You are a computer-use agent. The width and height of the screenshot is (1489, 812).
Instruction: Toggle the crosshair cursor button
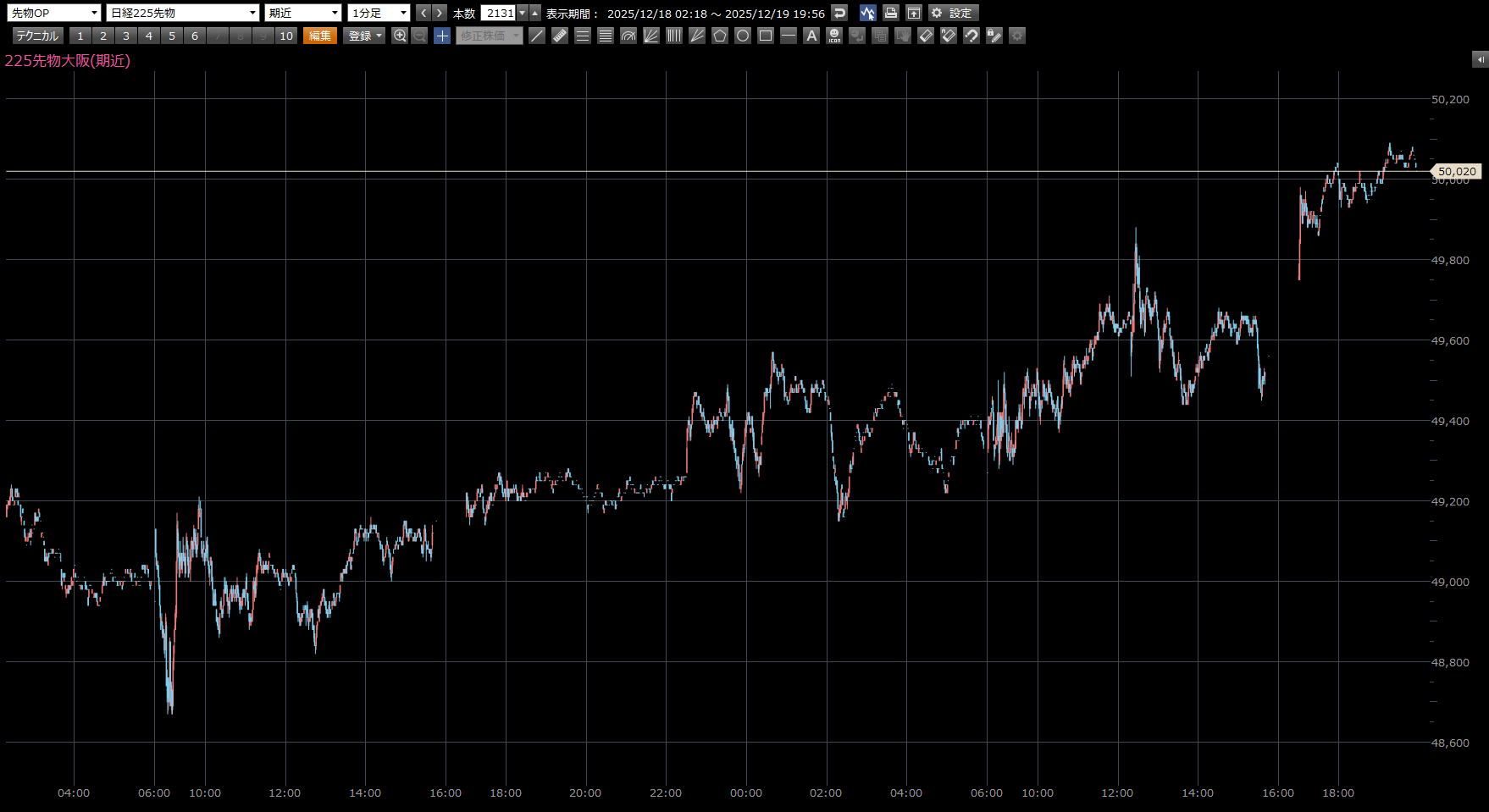coord(442,36)
